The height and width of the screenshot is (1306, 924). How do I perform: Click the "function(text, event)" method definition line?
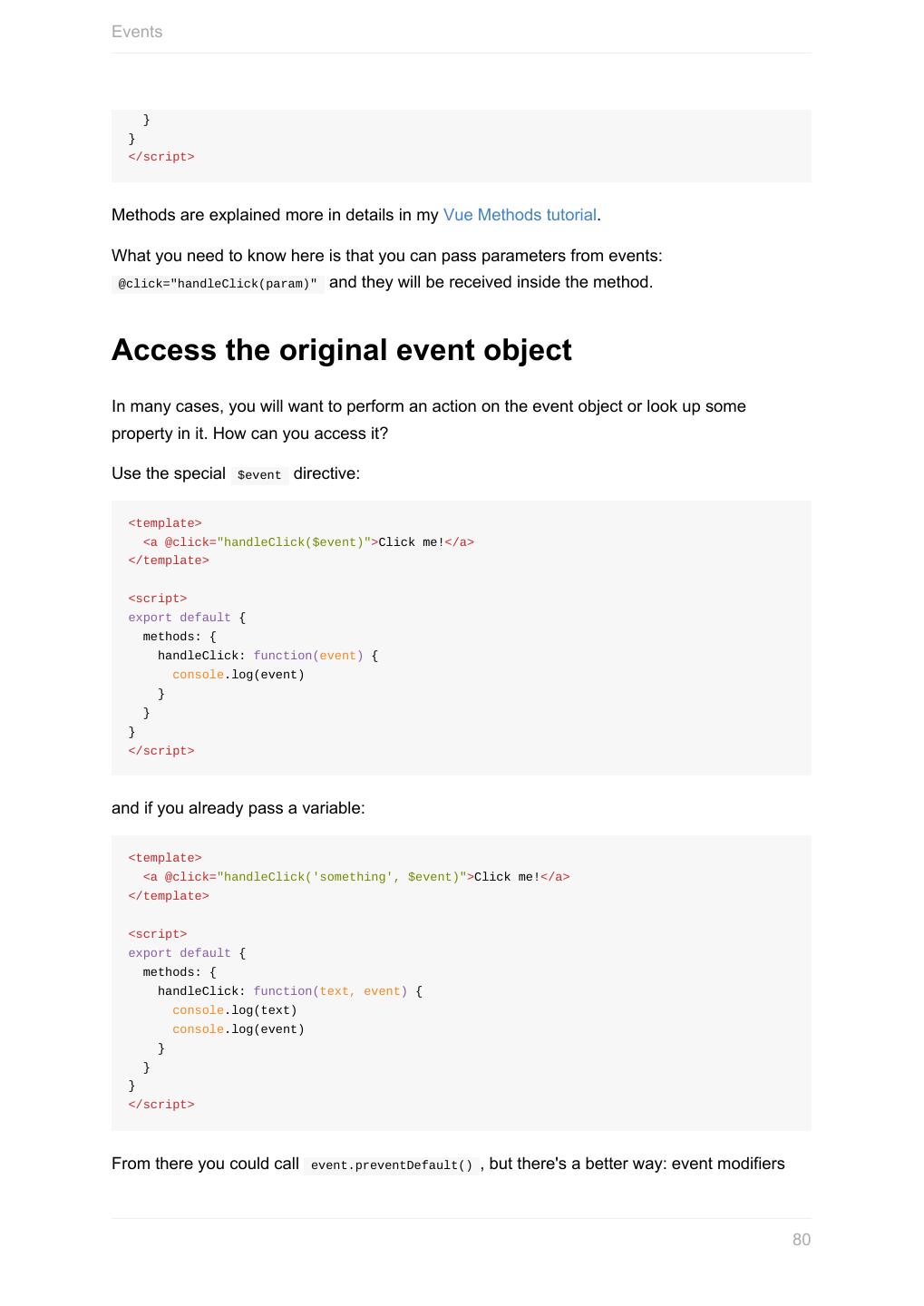click(x=289, y=991)
